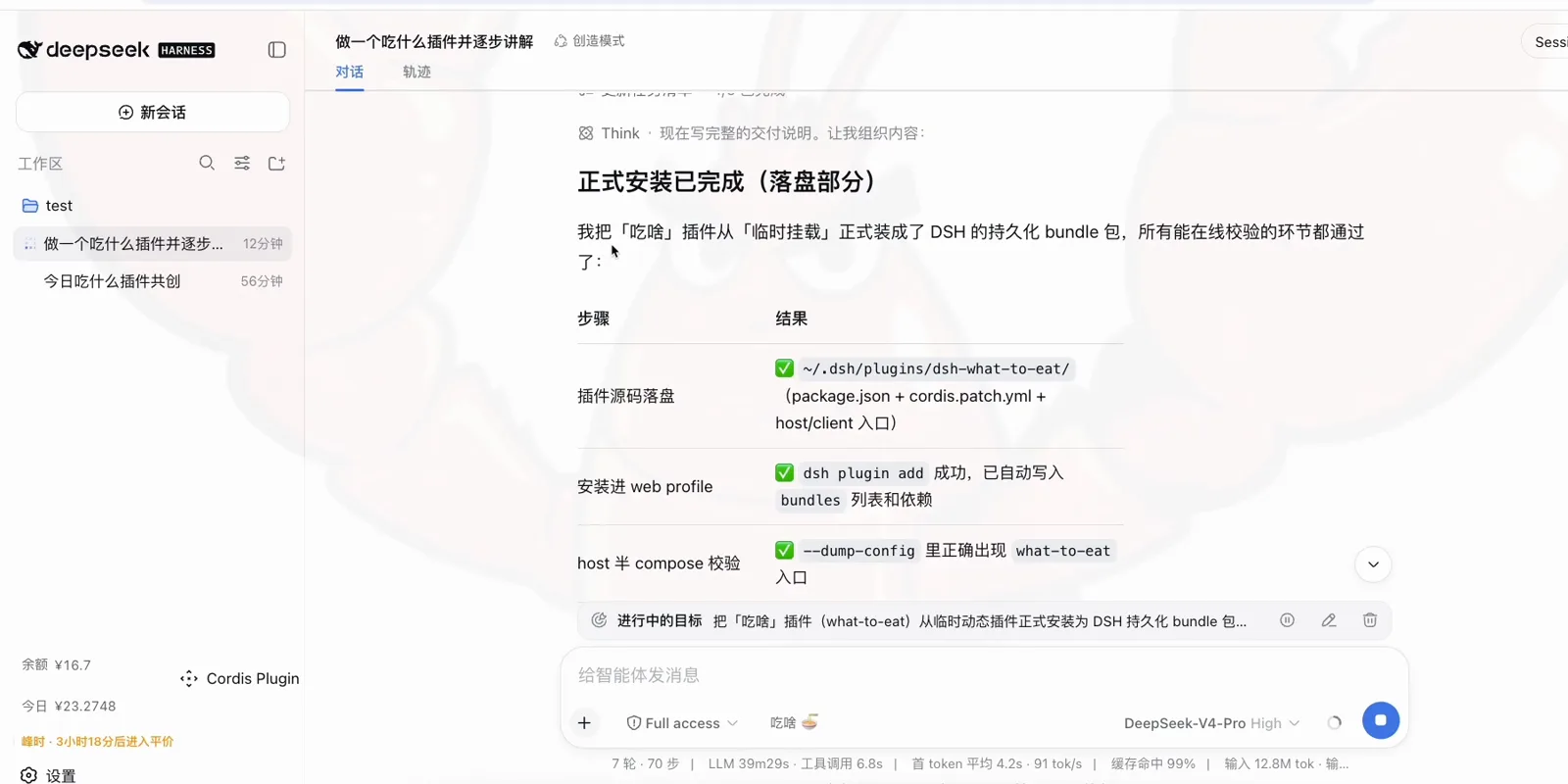Expand the Think reasoning line
The height and width of the screenshot is (784, 1568).
coord(752,133)
